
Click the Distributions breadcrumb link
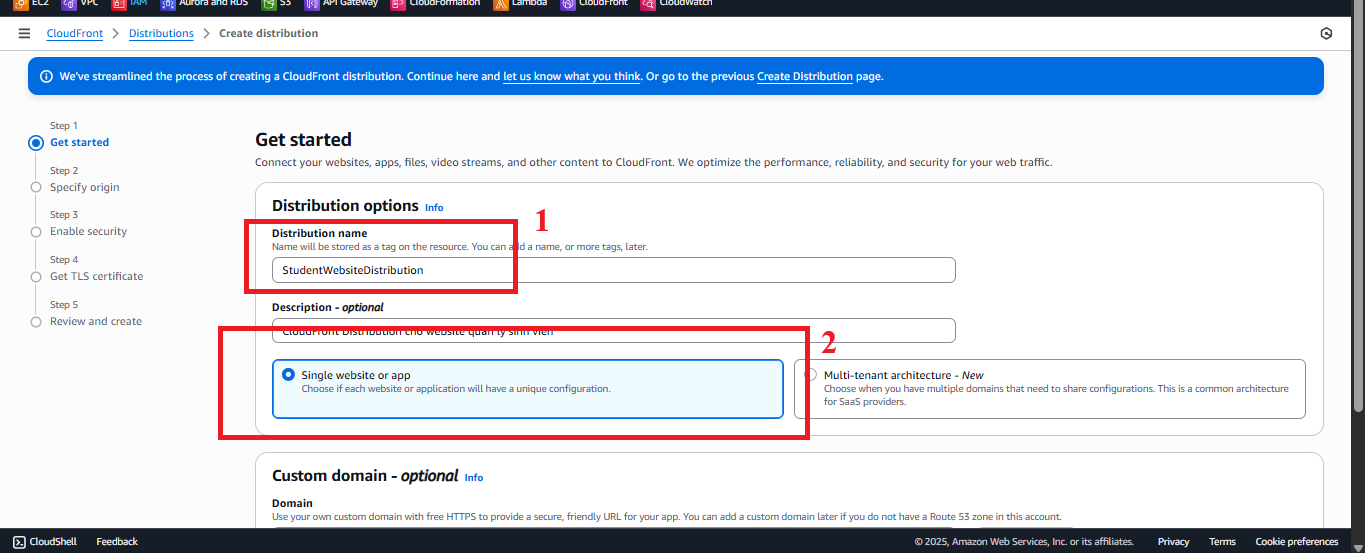point(161,33)
